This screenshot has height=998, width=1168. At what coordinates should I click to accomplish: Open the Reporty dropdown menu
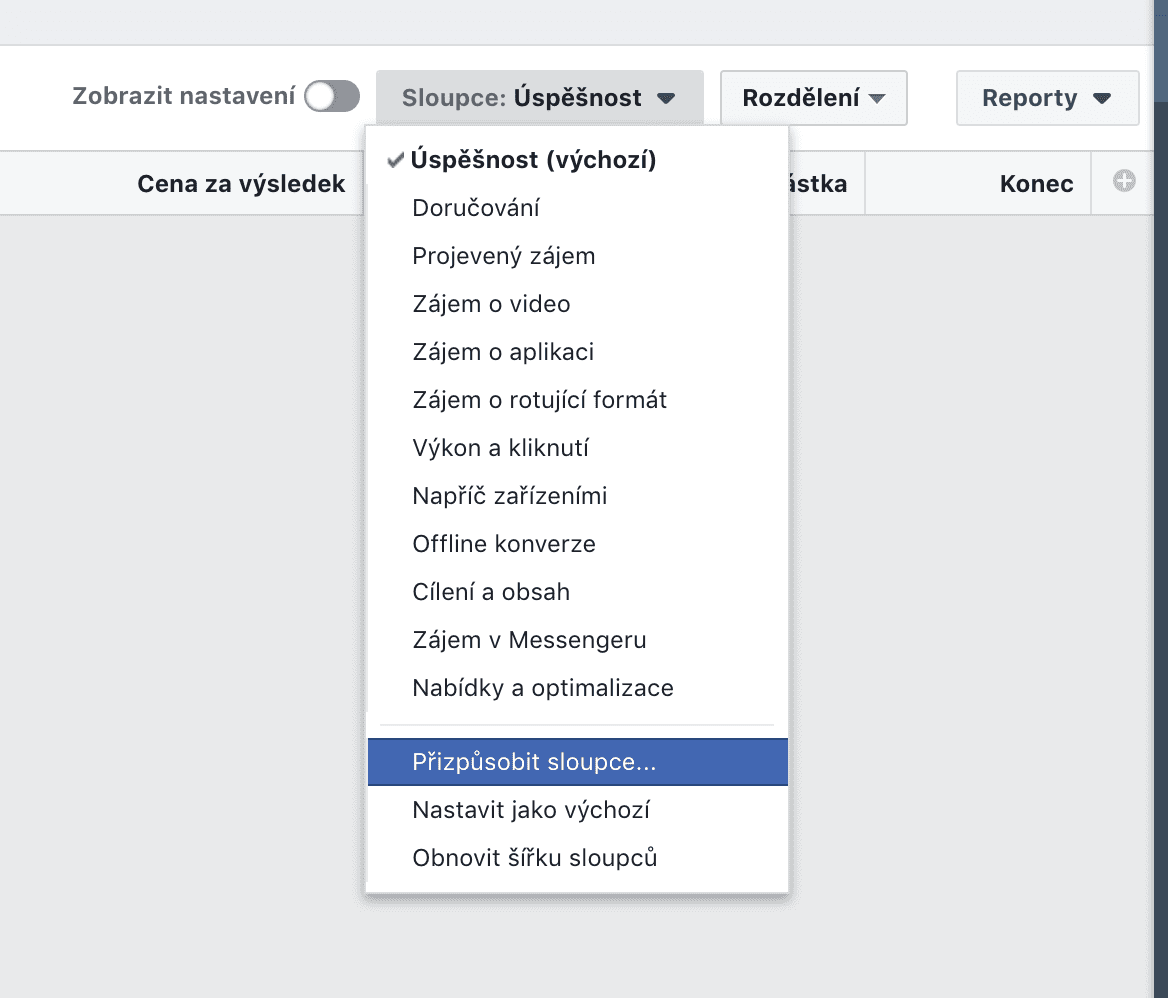coord(1046,98)
